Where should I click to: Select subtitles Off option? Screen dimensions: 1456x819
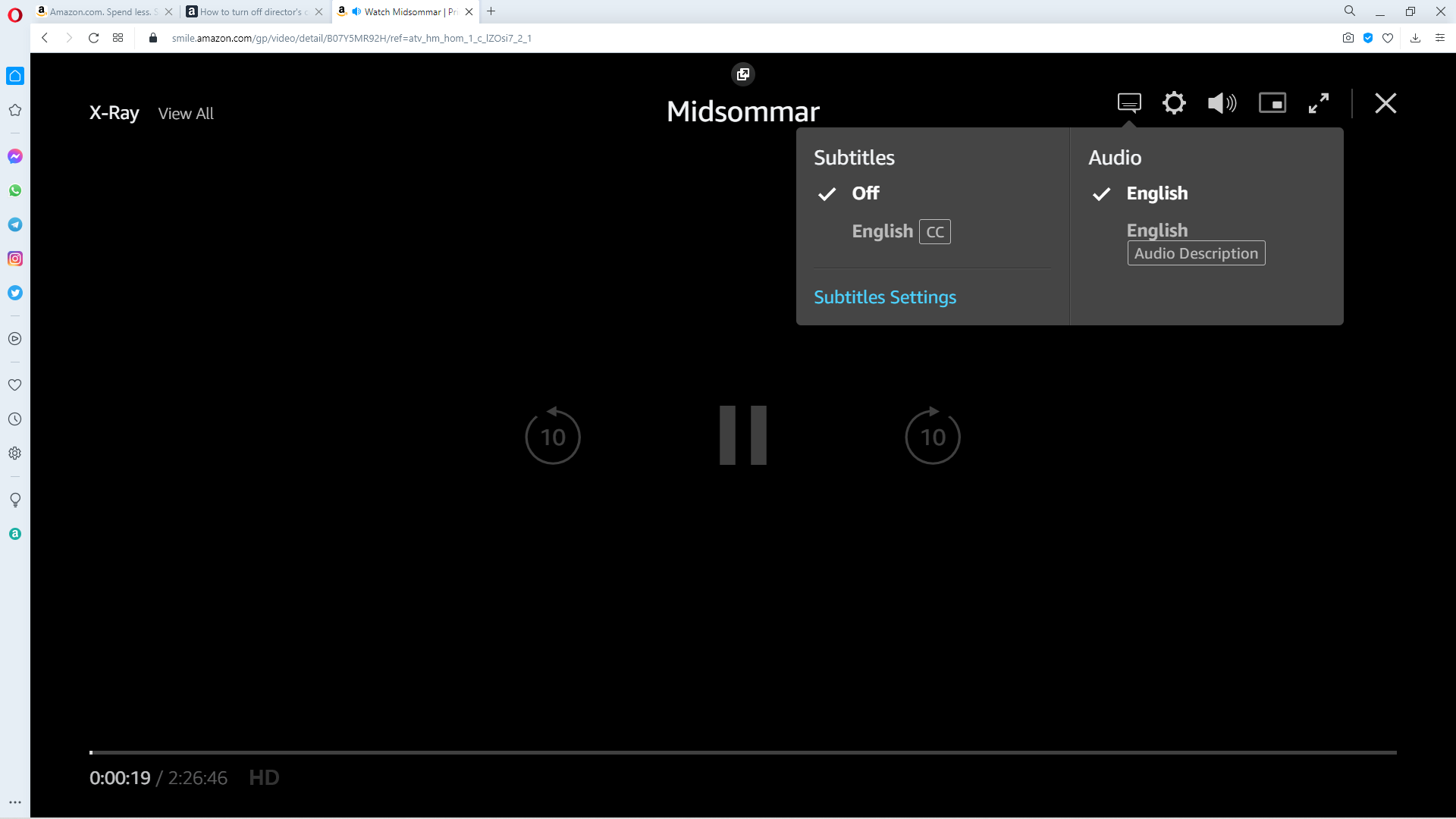click(865, 193)
